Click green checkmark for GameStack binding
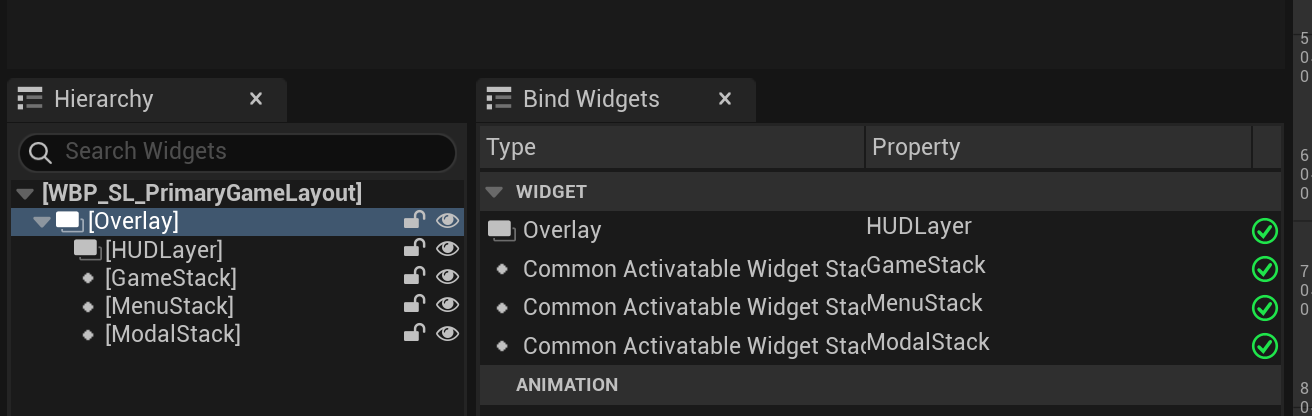This screenshot has width=1312, height=416. (1265, 269)
